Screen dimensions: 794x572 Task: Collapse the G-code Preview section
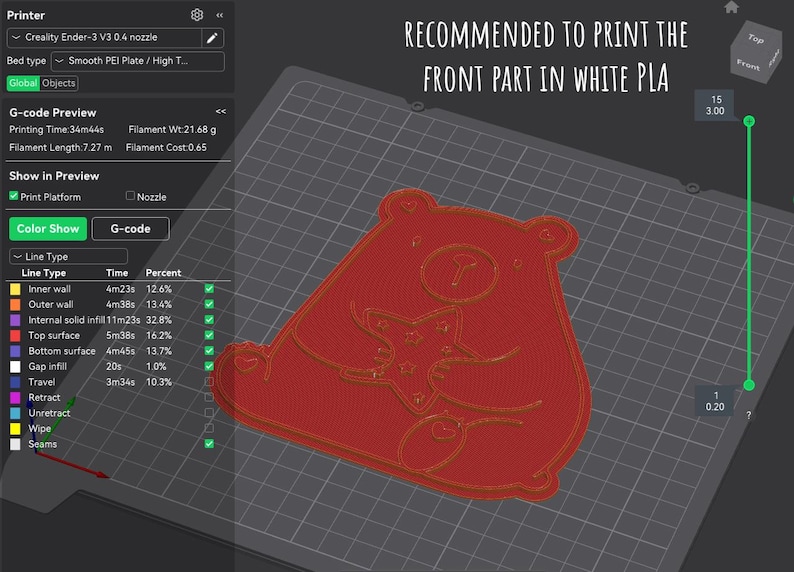pos(221,111)
